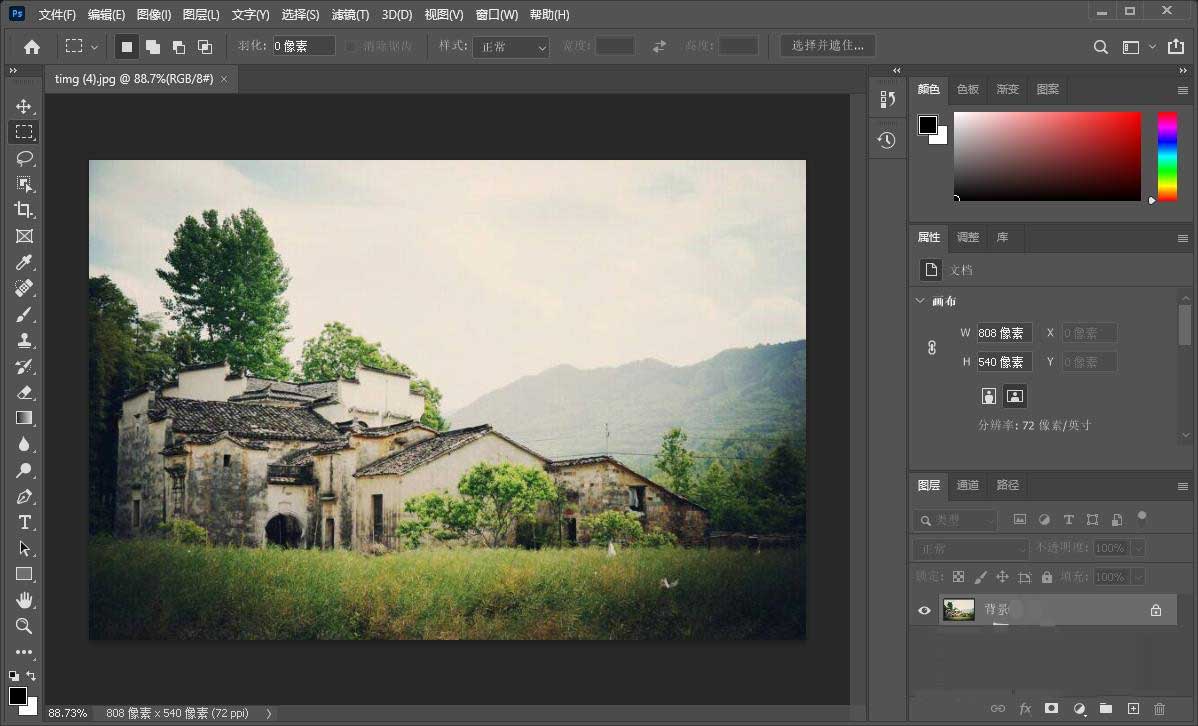This screenshot has width=1198, height=726.
Task: Set canvas orientation to portrait
Action: [x=989, y=396]
